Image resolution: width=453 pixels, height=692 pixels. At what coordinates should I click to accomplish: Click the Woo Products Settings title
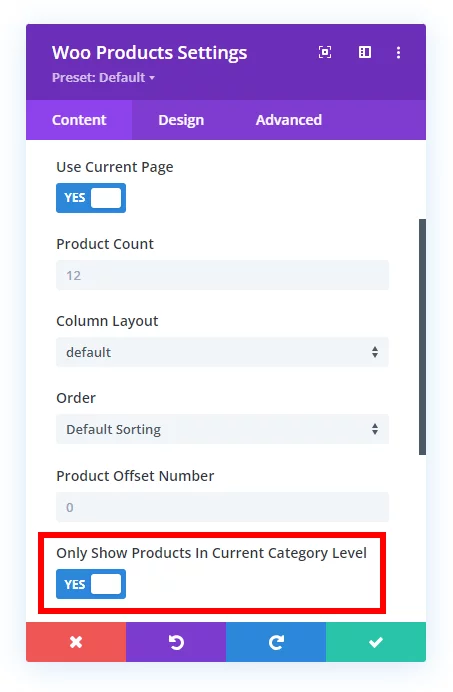point(149,53)
